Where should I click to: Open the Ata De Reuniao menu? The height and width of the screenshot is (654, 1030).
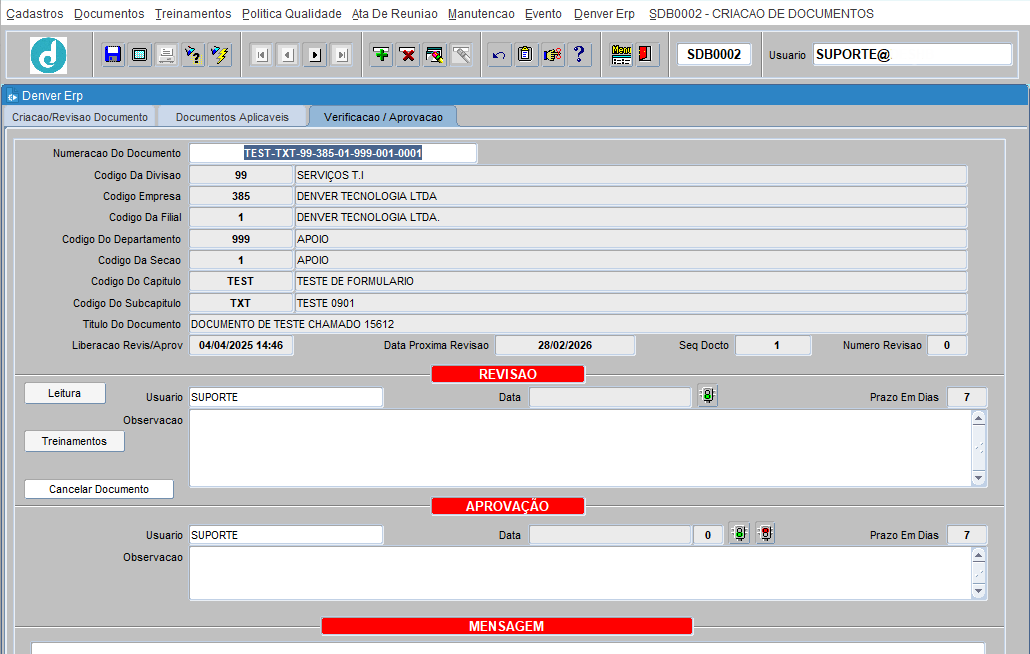pos(395,14)
